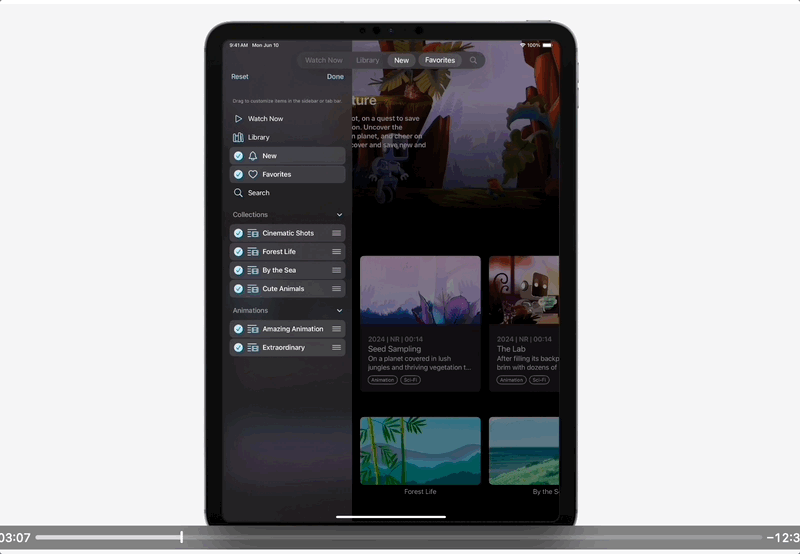Open the Seed Sampling thumbnail
The image size is (800, 554).
pos(420,290)
